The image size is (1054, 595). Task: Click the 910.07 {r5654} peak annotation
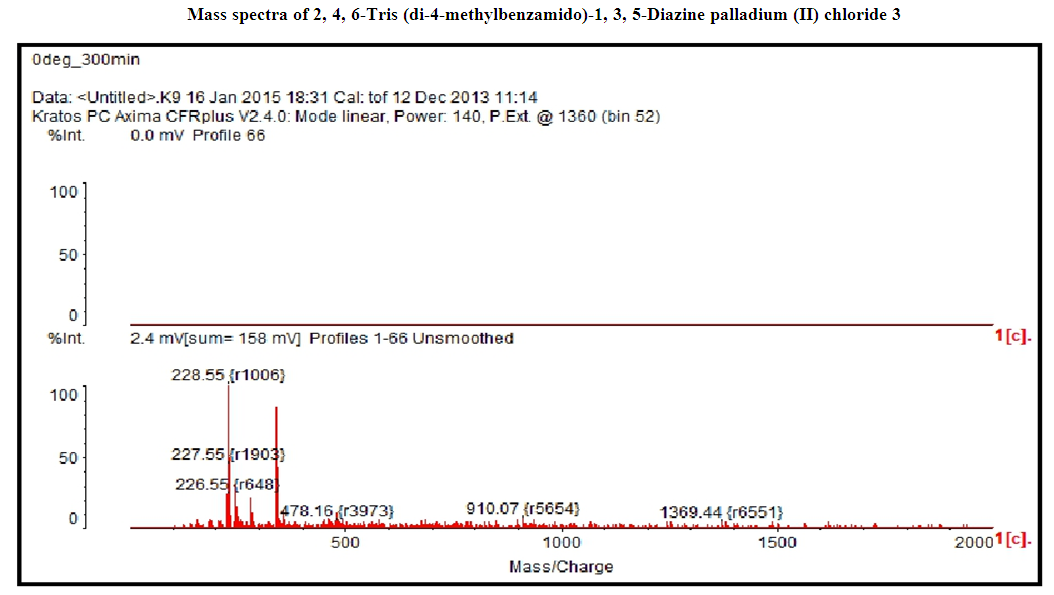point(522,508)
